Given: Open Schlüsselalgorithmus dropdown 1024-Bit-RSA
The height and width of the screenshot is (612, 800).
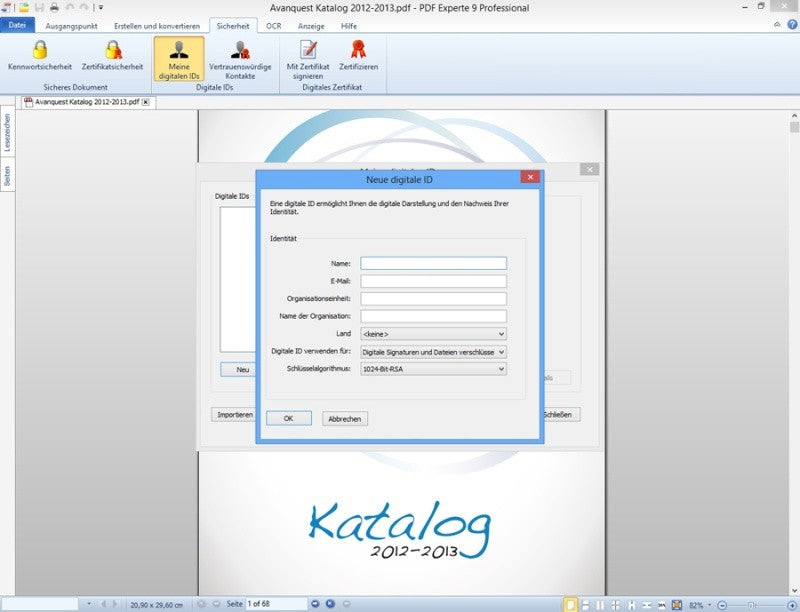Looking at the screenshot, I should (x=433, y=369).
